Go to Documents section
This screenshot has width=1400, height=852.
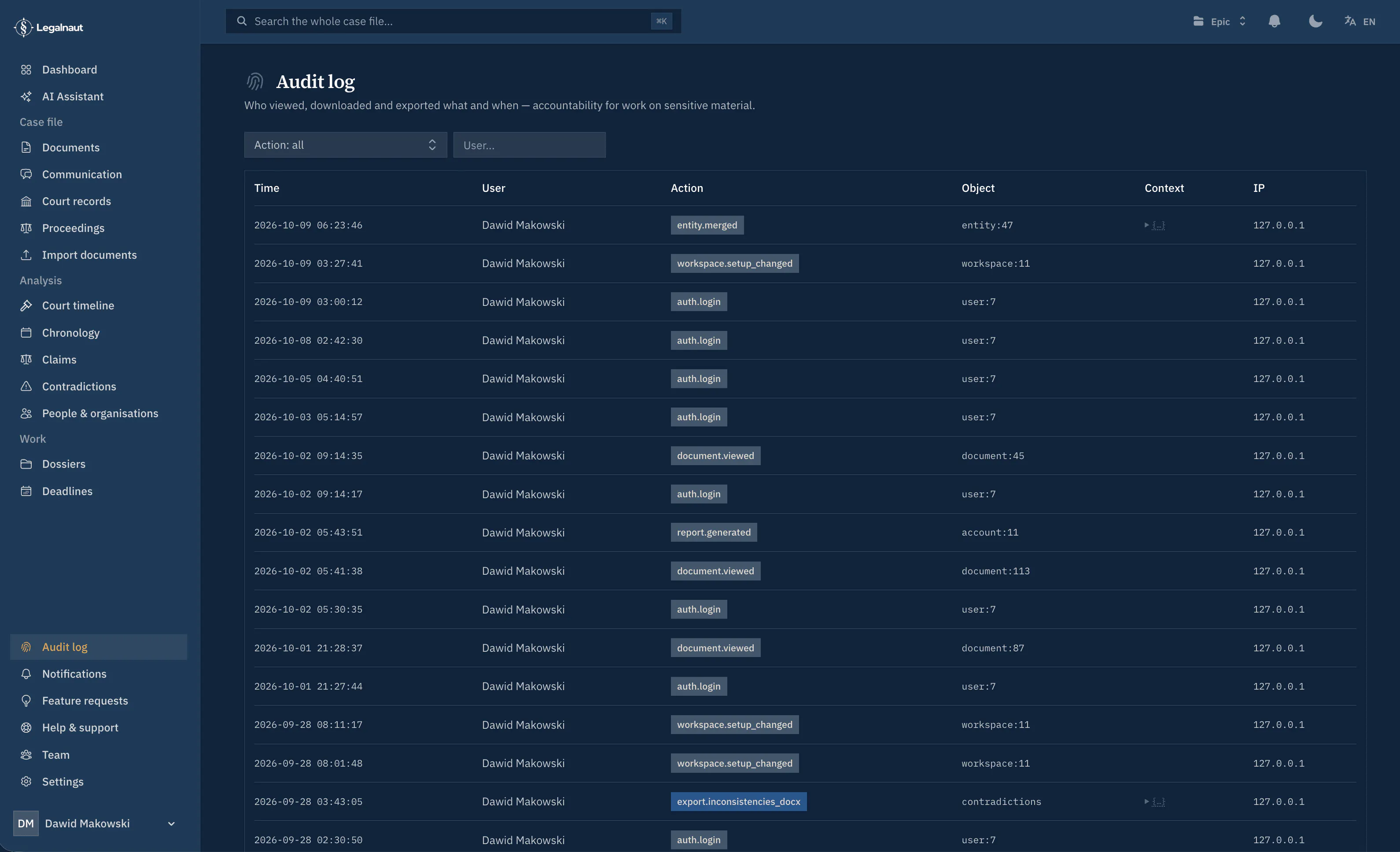(98, 148)
